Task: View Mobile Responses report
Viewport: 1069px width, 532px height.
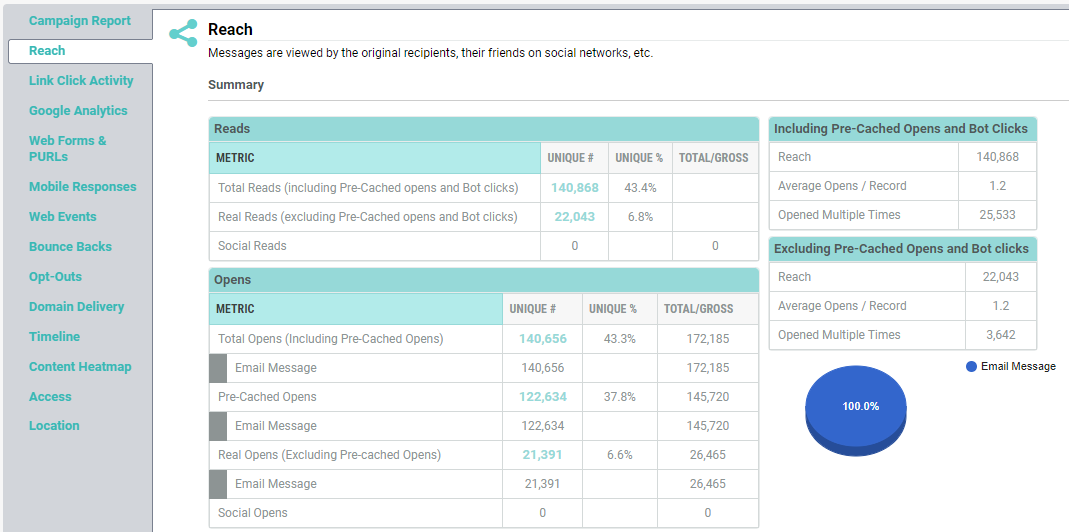Action: click(82, 187)
